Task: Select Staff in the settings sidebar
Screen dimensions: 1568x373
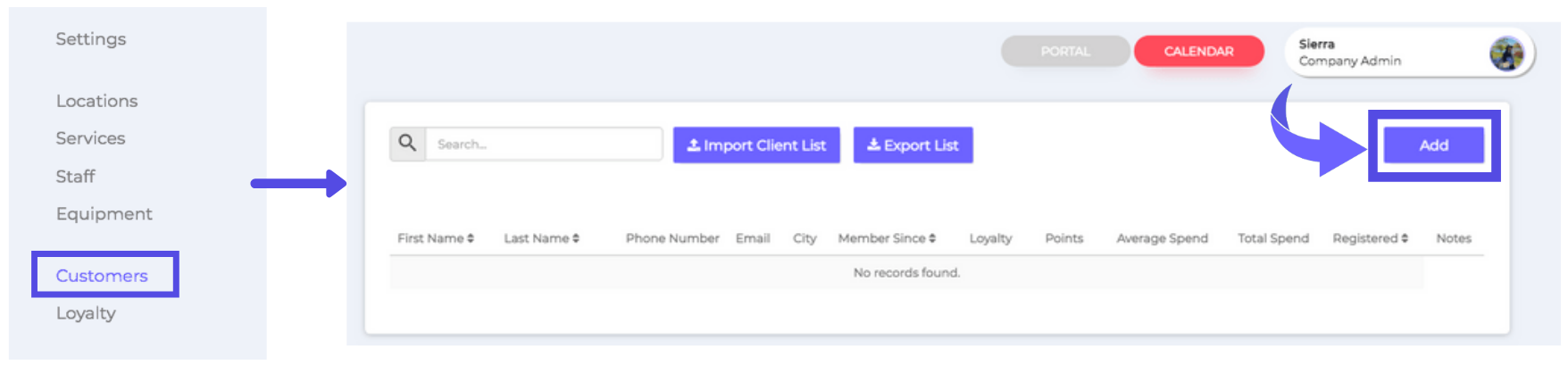Action: pyautogui.click(x=75, y=177)
